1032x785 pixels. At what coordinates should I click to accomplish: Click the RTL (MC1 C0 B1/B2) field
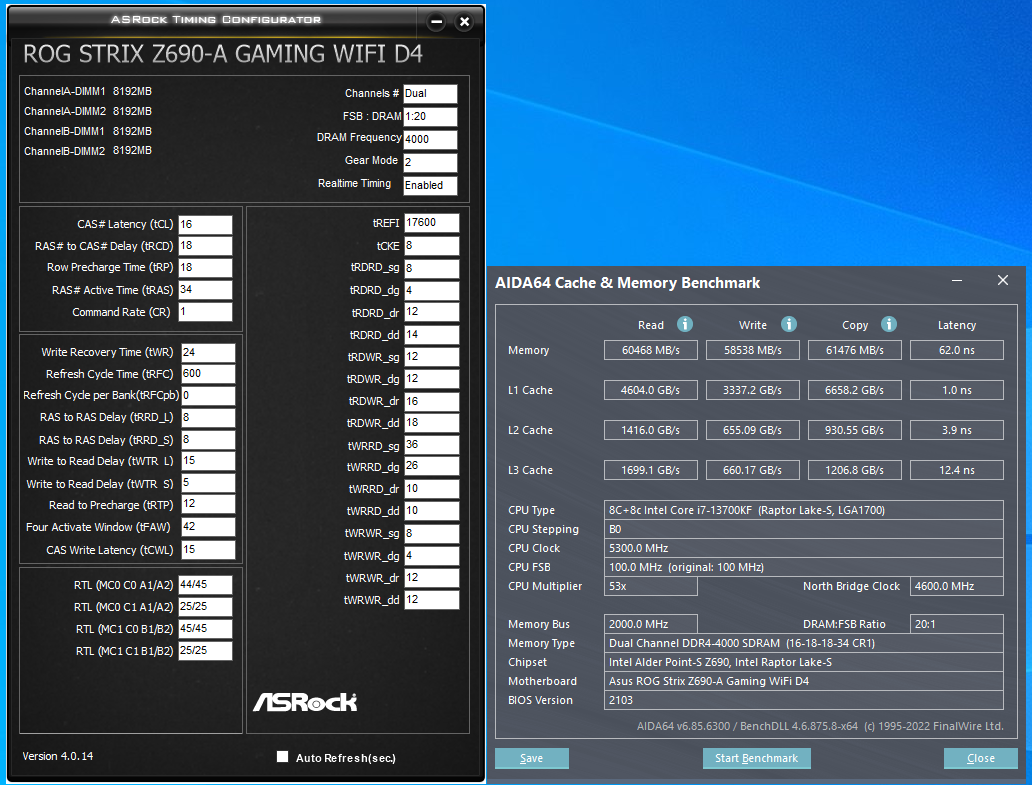click(x=205, y=629)
